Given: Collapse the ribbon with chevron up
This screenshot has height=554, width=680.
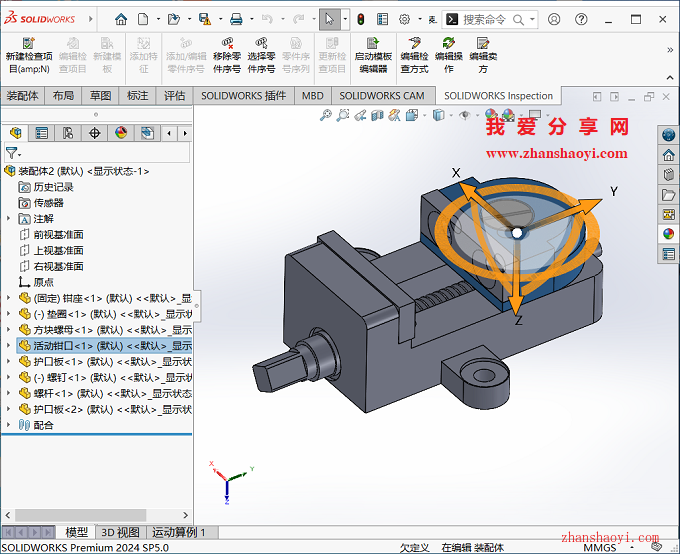Looking at the screenshot, I should (670, 77).
